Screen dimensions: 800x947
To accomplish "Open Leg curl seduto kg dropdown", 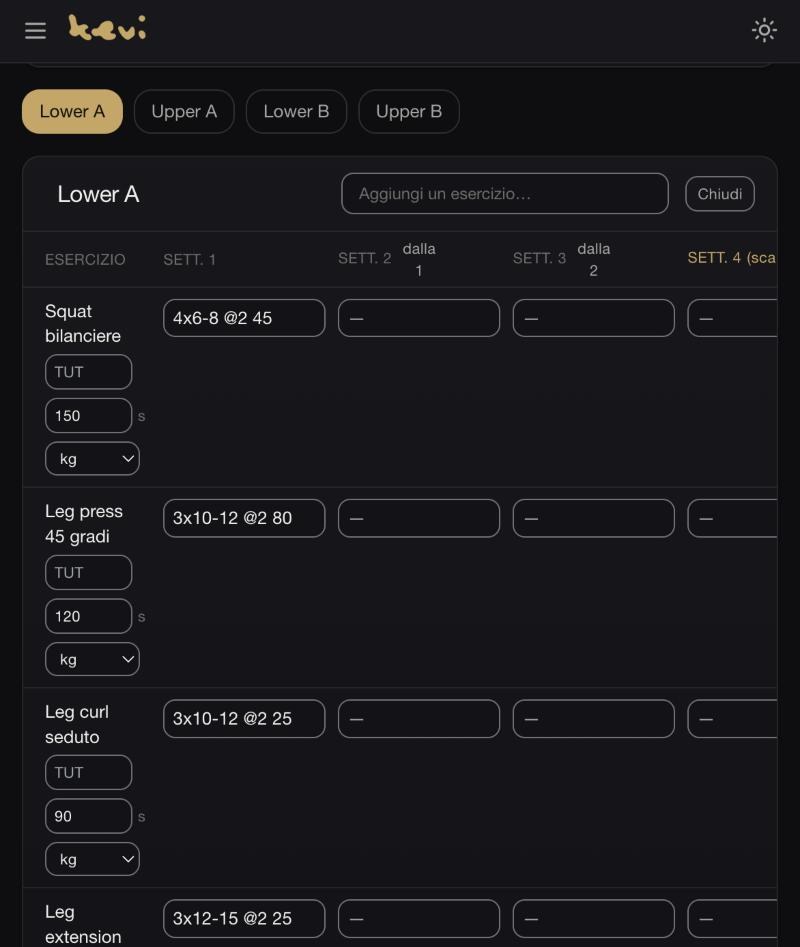I will pos(92,859).
